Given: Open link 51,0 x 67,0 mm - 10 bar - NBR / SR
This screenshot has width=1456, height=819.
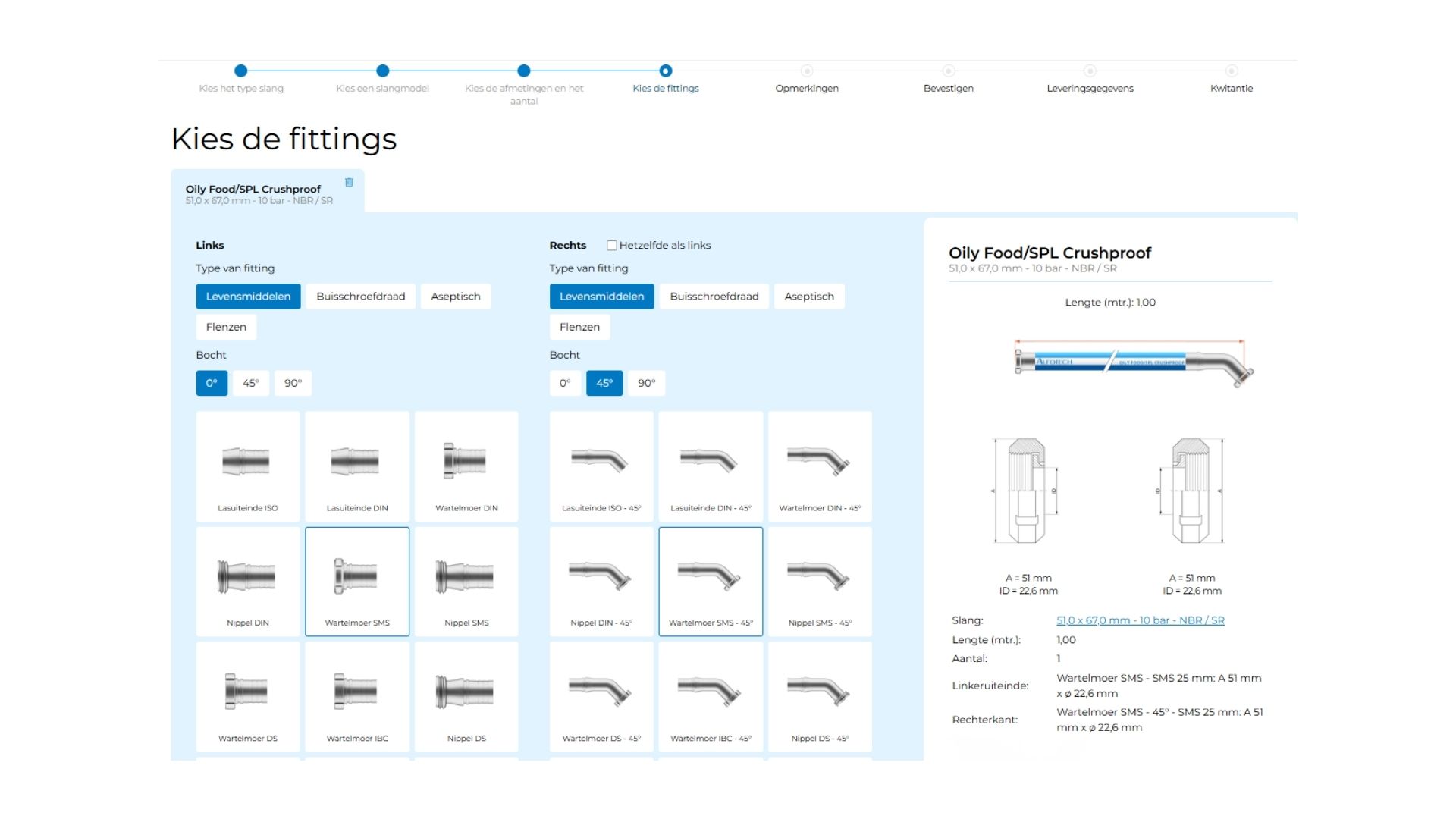Looking at the screenshot, I should coord(1141,620).
